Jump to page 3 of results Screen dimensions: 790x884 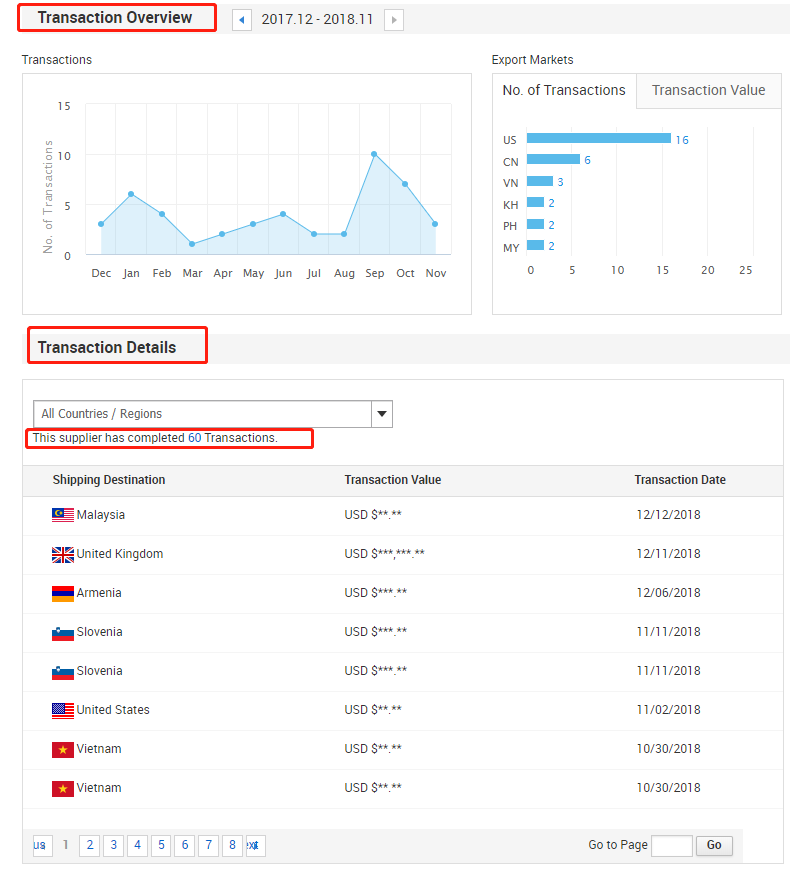point(114,846)
